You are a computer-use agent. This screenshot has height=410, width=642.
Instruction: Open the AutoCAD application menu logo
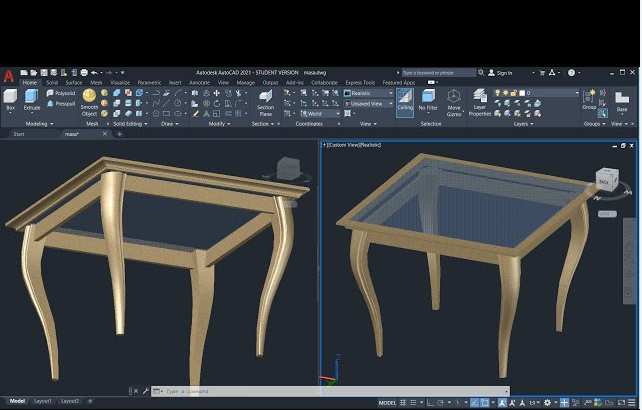click(9, 76)
